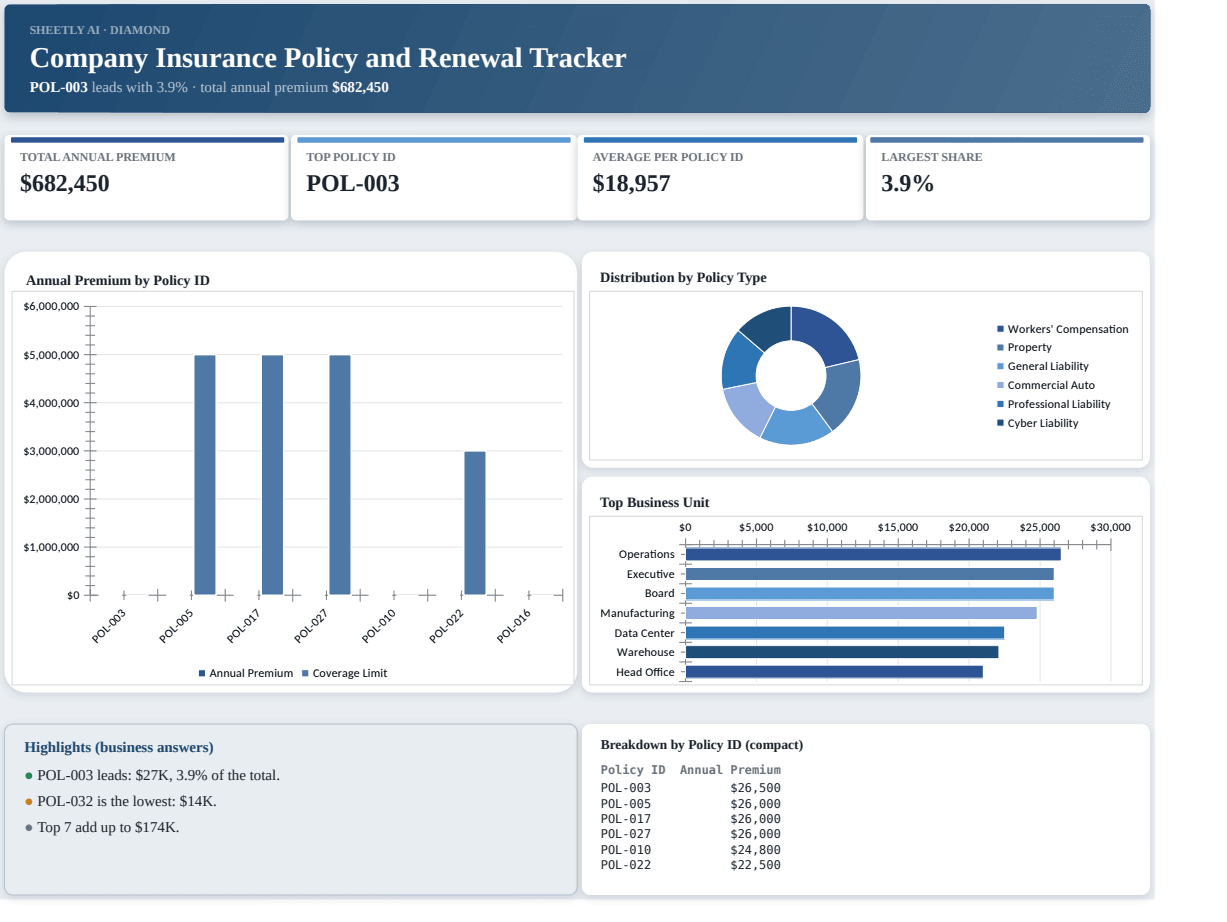Click the Annual Premium legend marker
Screen dimensions: 1227x922
point(202,674)
